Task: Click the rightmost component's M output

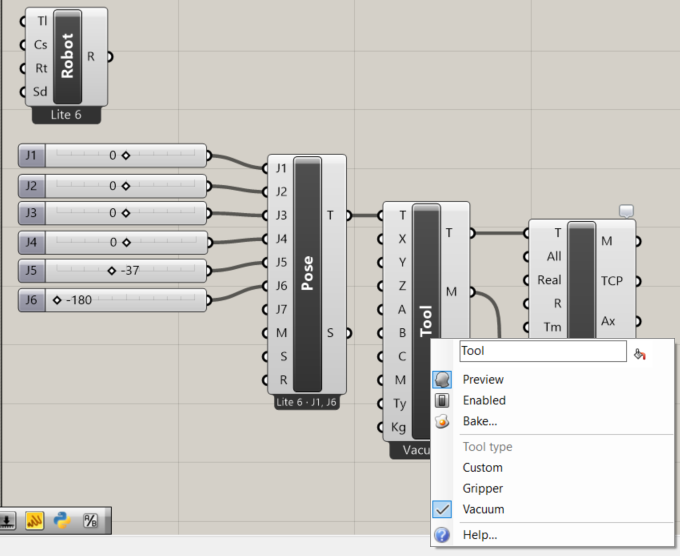Action: coord(607,241)
